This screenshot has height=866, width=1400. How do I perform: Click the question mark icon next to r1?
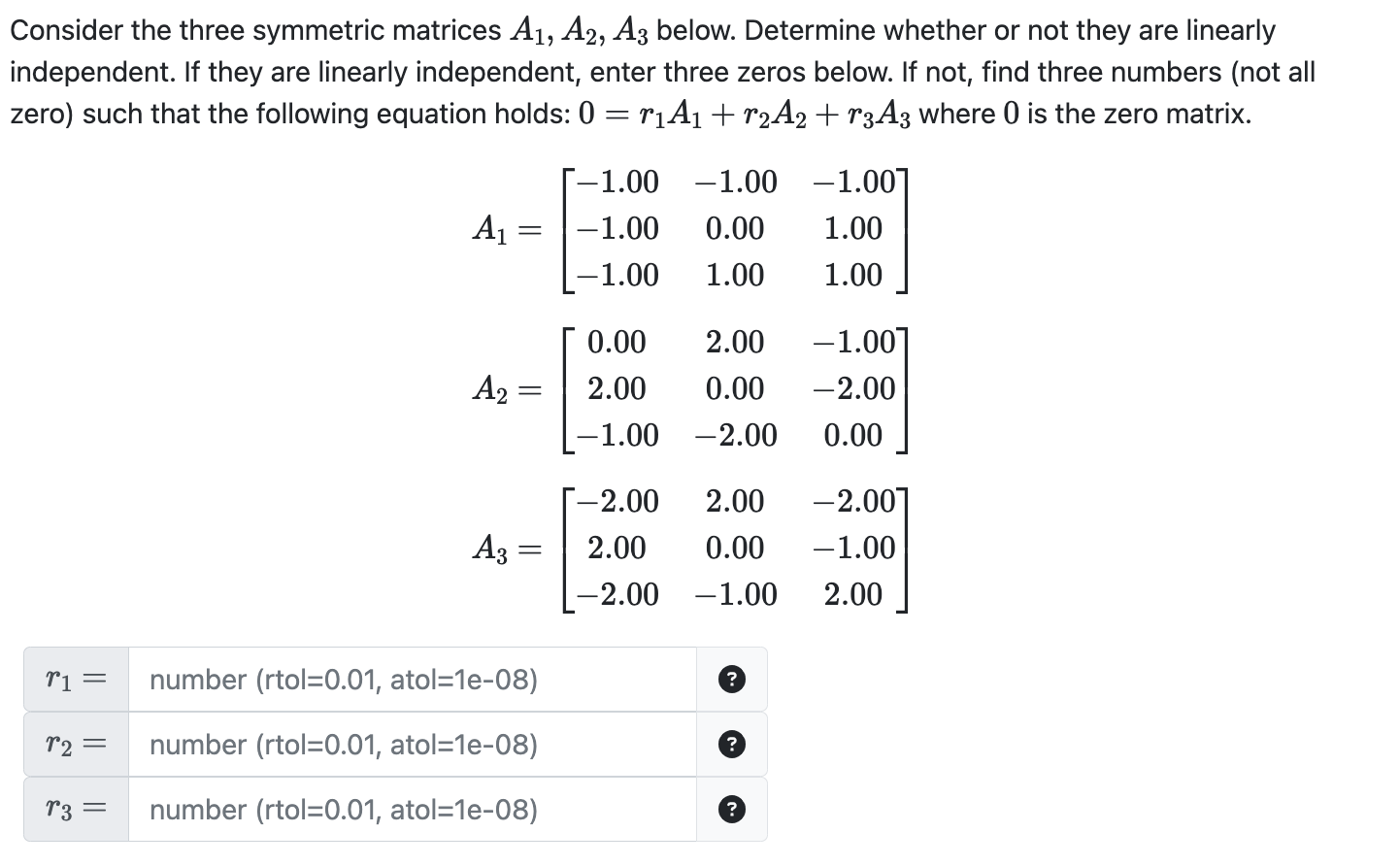click(x=731, y=680)
